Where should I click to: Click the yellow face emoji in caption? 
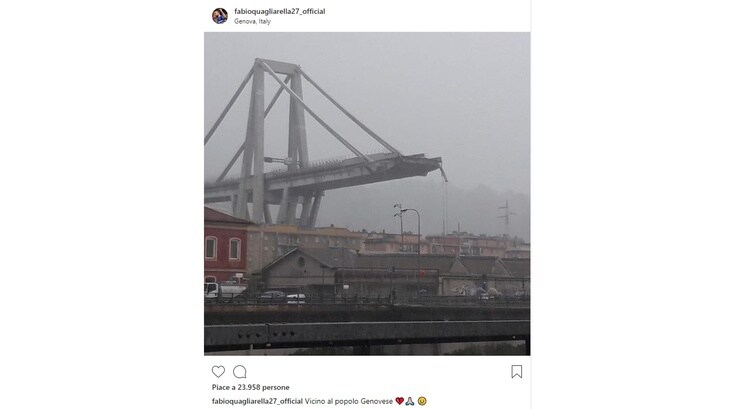pyautogui.click(x=422, y=401)
